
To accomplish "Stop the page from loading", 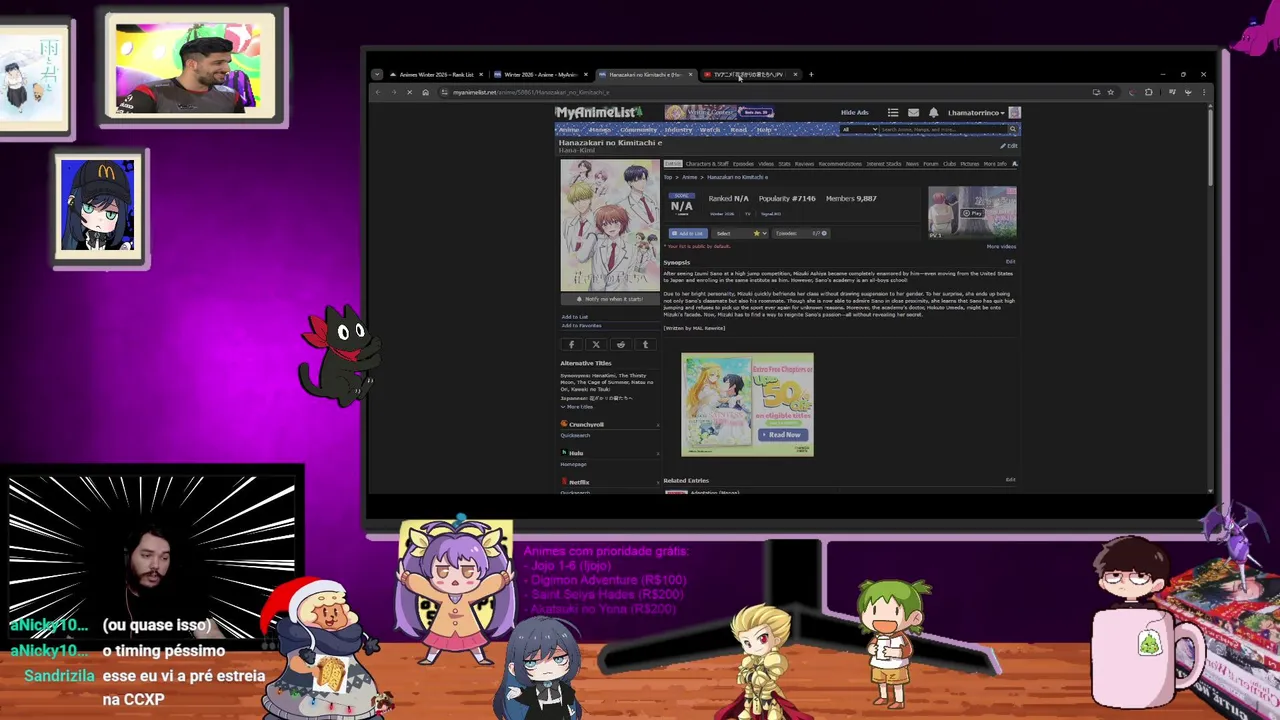I will (410, 92).
